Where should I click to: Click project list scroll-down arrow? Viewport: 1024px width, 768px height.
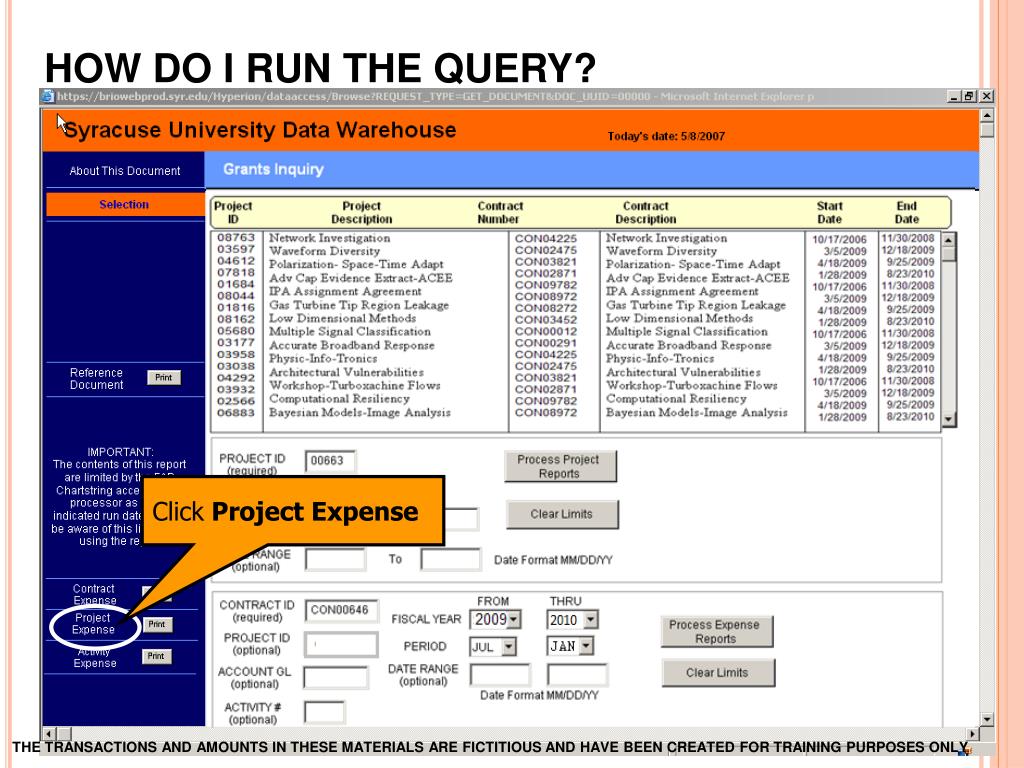[949, 419]
